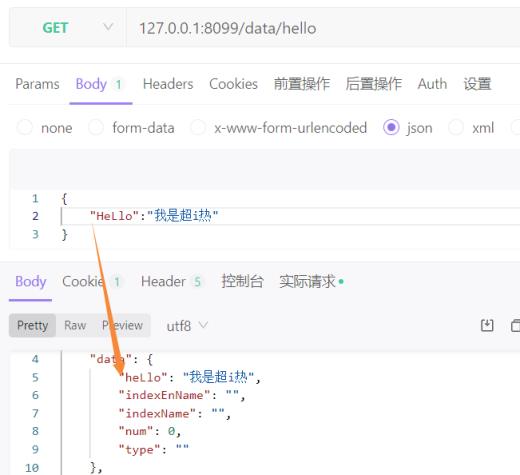Viewport: 520px width, 475px height.
Task: Click the opening brace on request line 1
Action: [x=64, y=199]
